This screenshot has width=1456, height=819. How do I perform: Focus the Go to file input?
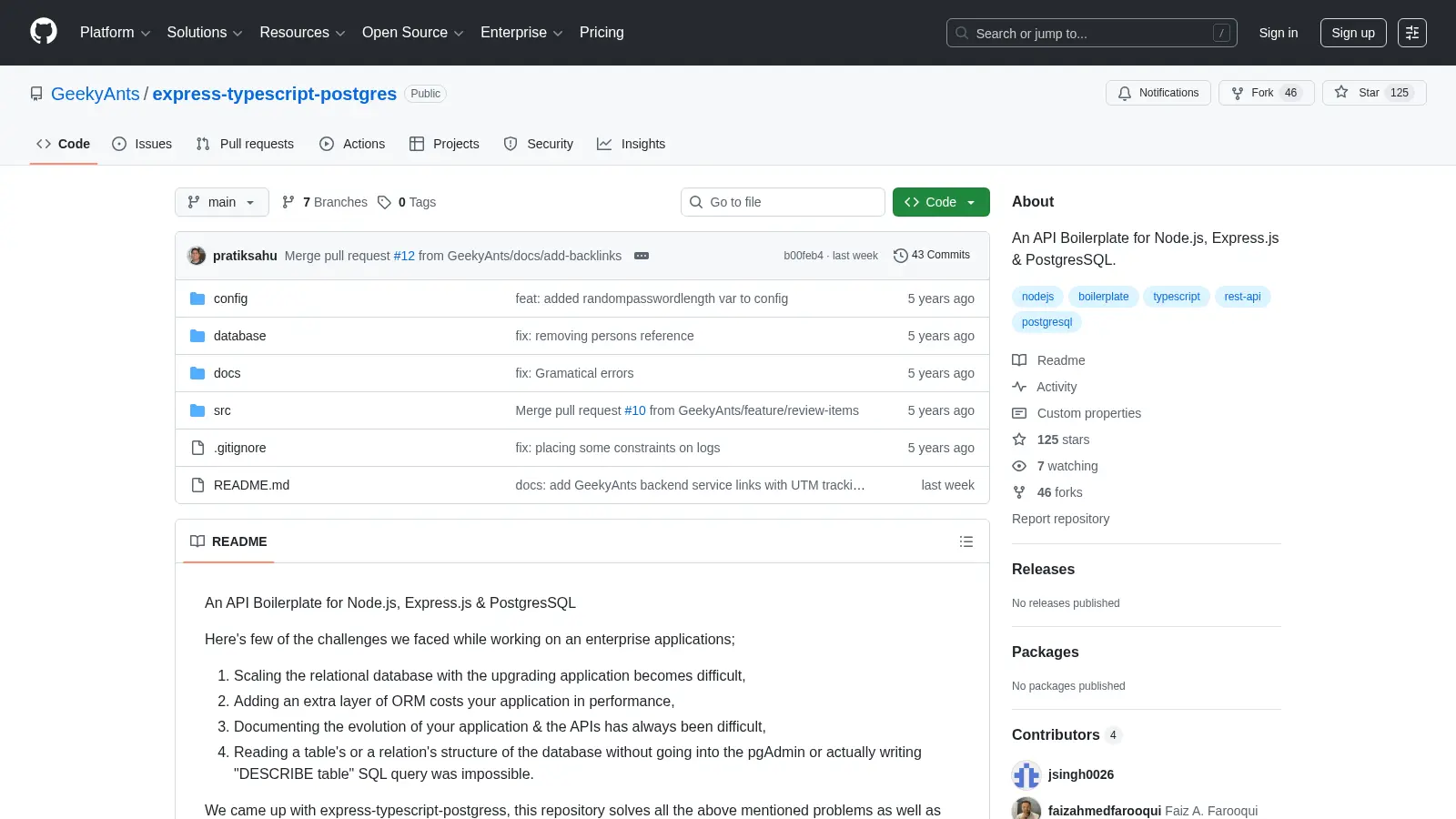783,202
